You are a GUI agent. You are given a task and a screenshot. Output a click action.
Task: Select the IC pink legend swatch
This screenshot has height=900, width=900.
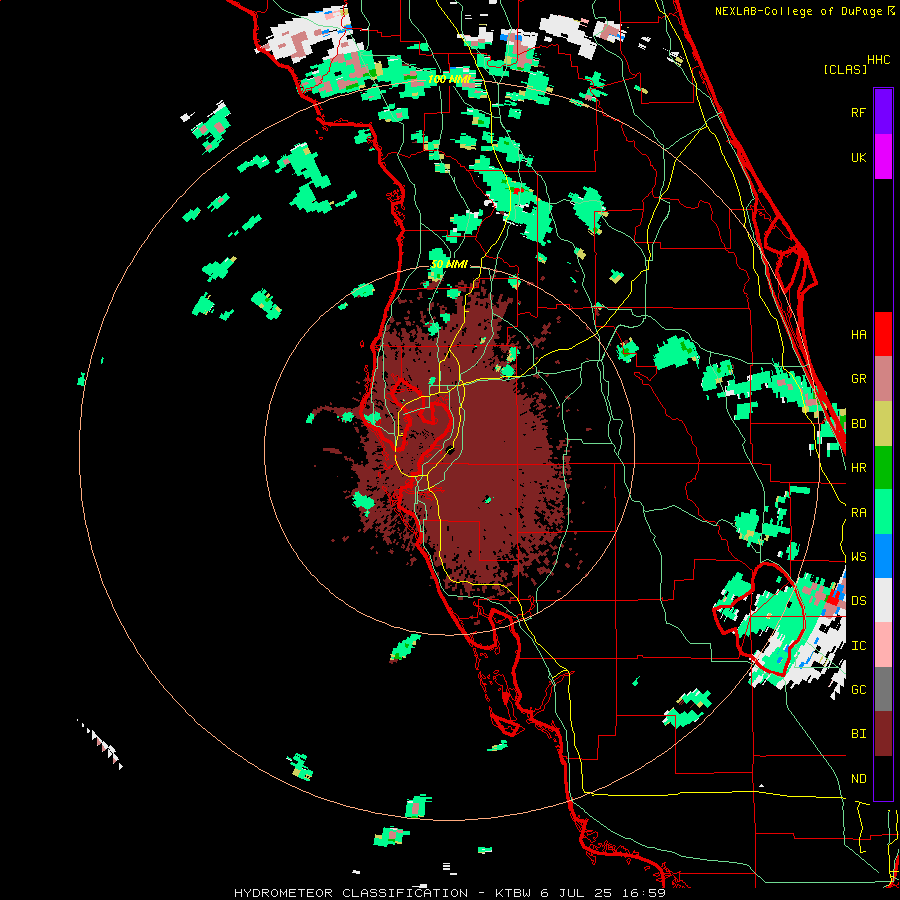pyautogui.click(x=883, y=645)
